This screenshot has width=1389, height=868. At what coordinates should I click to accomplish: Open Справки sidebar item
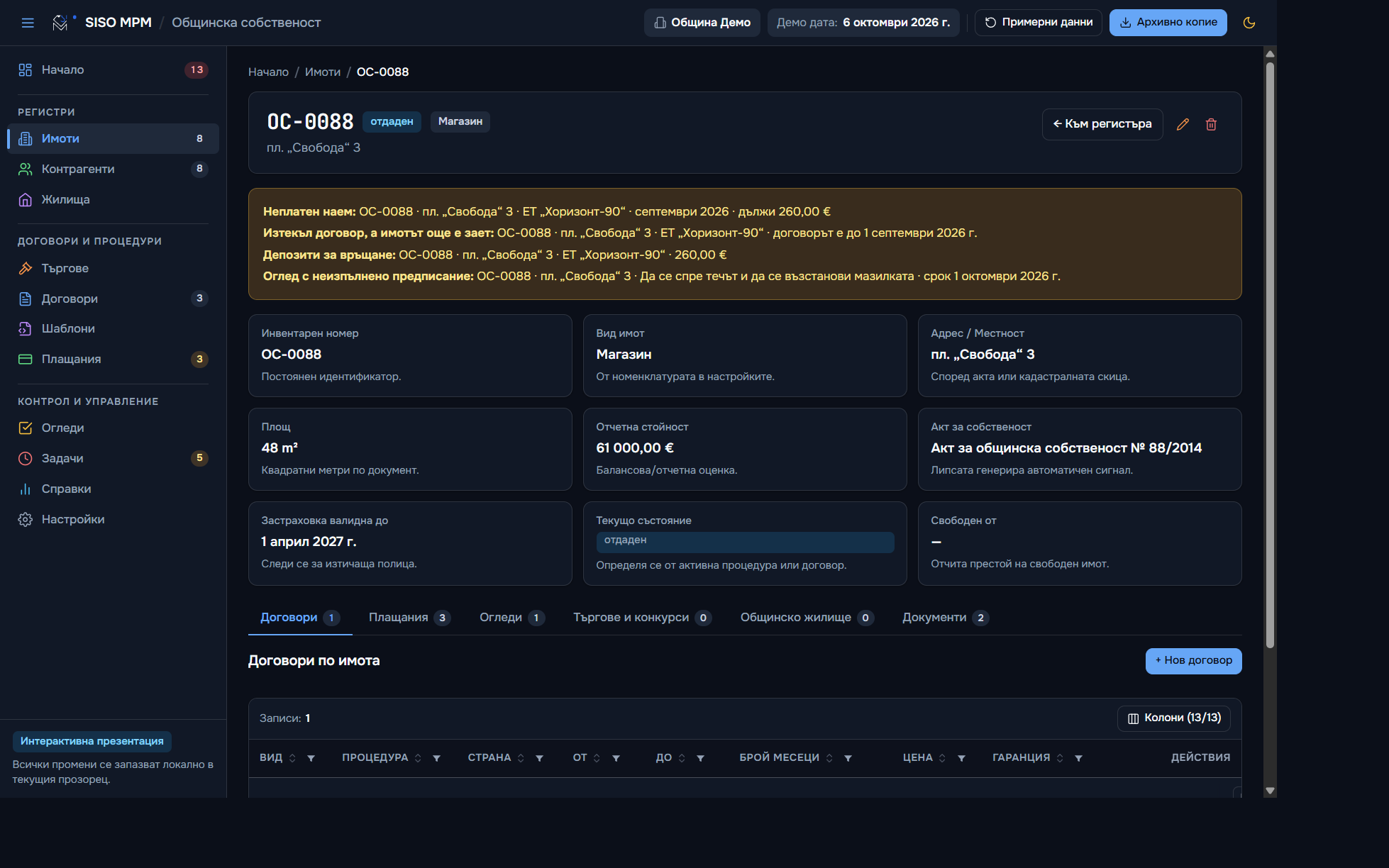113,489
